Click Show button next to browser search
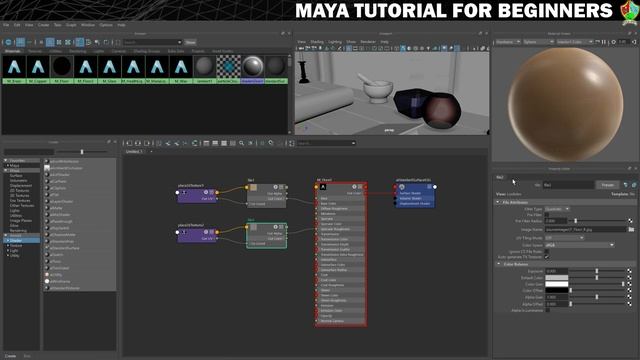 click(x=190, y=42)
